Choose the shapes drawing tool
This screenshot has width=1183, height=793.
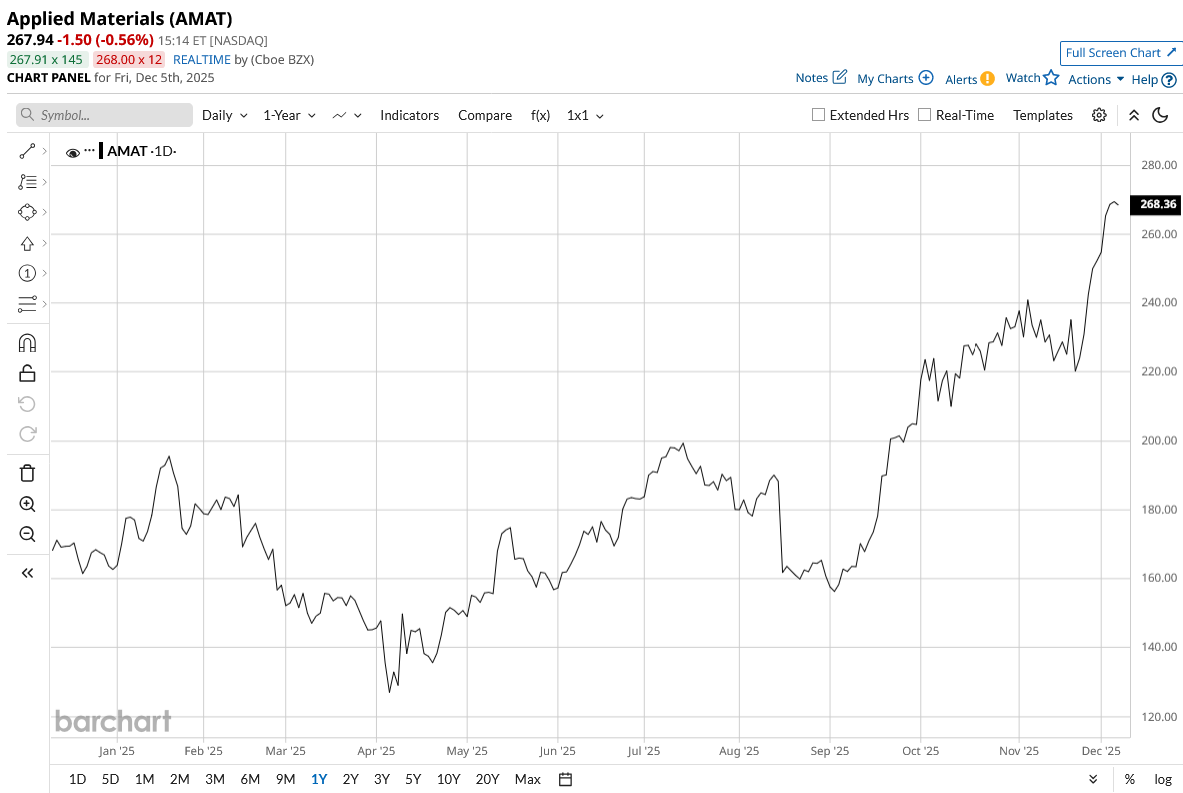coord(27,212)
